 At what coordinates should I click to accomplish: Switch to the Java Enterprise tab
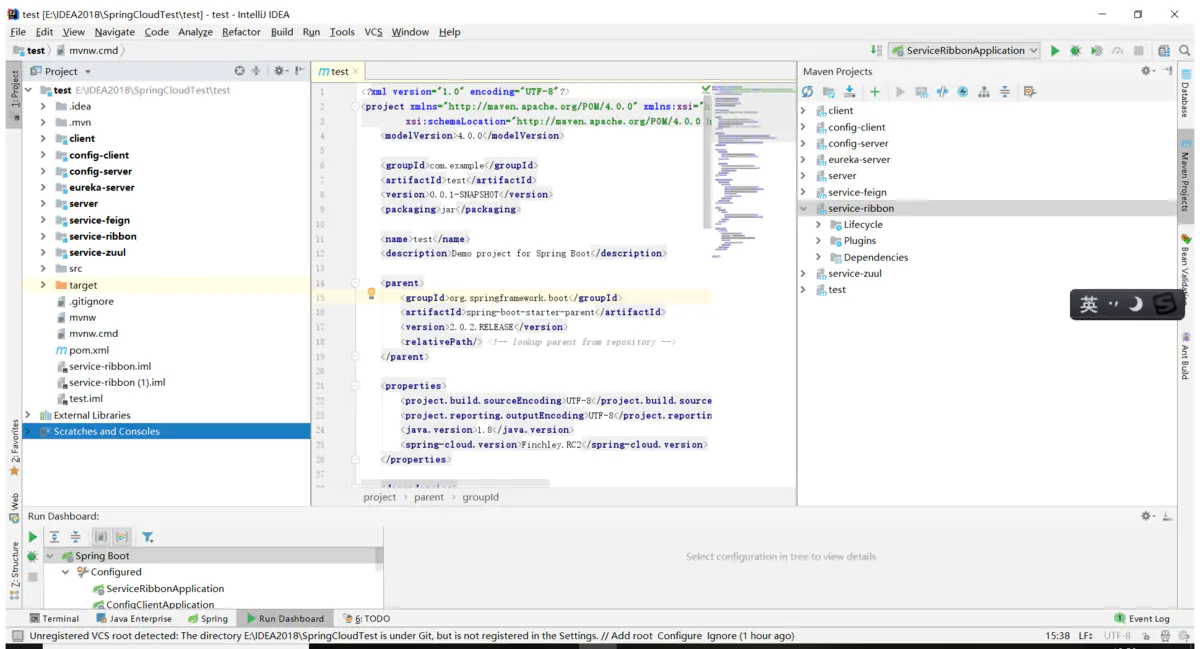[x=132, y=618]
